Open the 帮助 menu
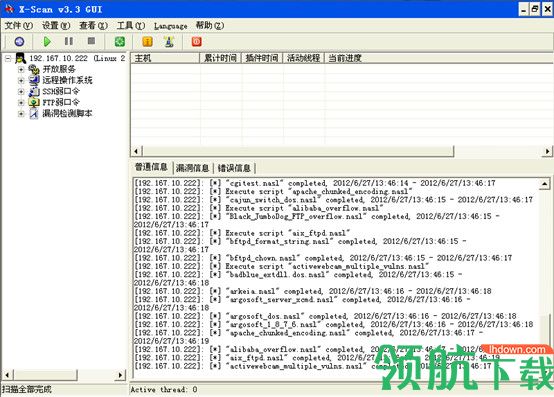The image size is (554, 397). click(x=210, y=25)
